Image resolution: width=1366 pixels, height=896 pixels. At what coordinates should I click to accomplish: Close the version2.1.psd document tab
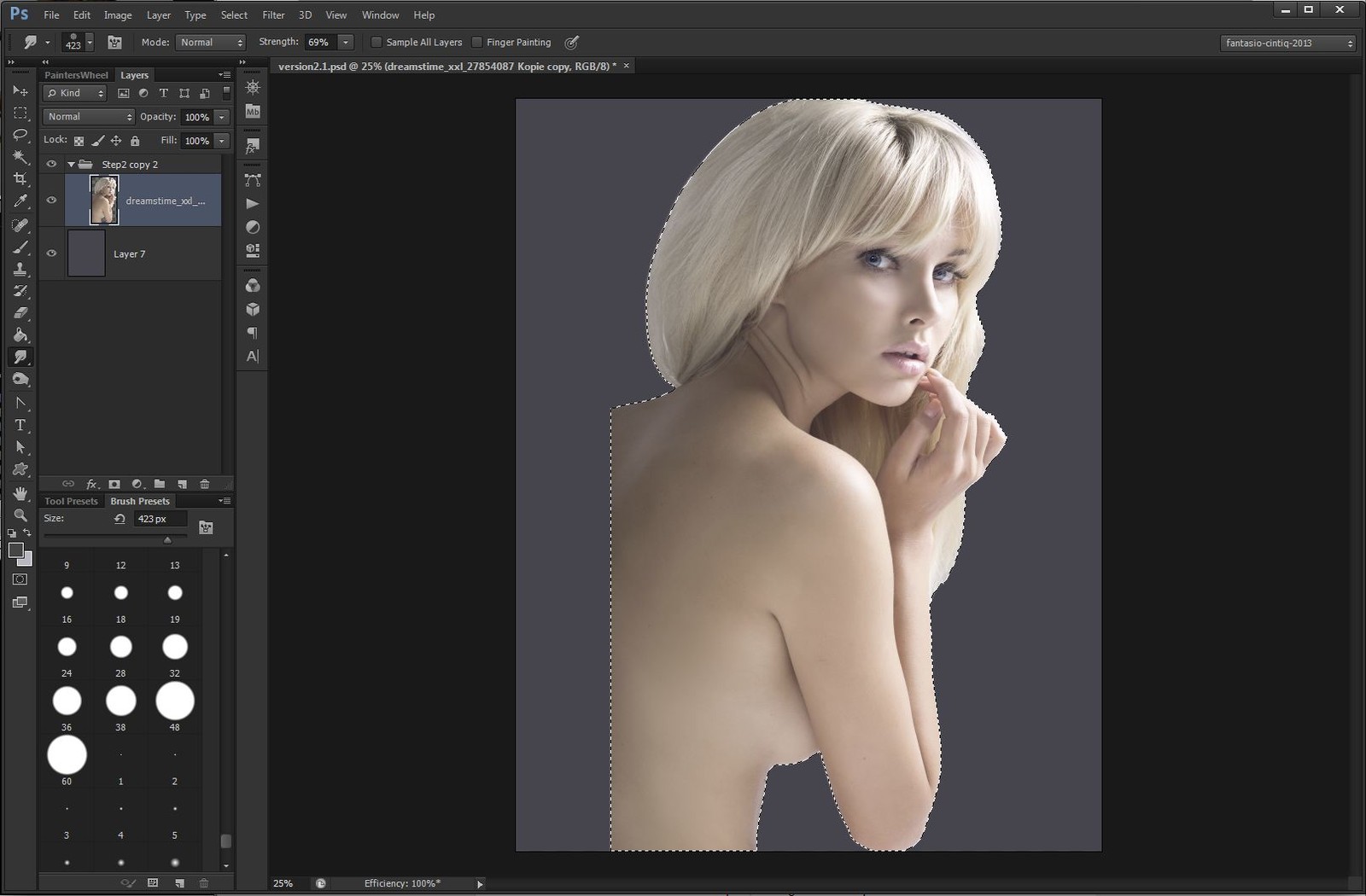(x=626, y=66)
